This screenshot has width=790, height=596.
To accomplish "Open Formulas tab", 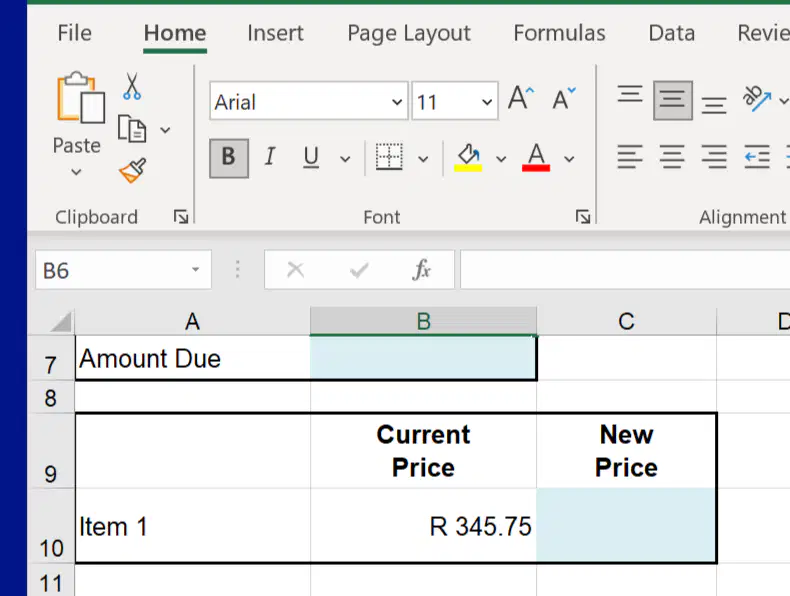I will click(x=559, y=33).
